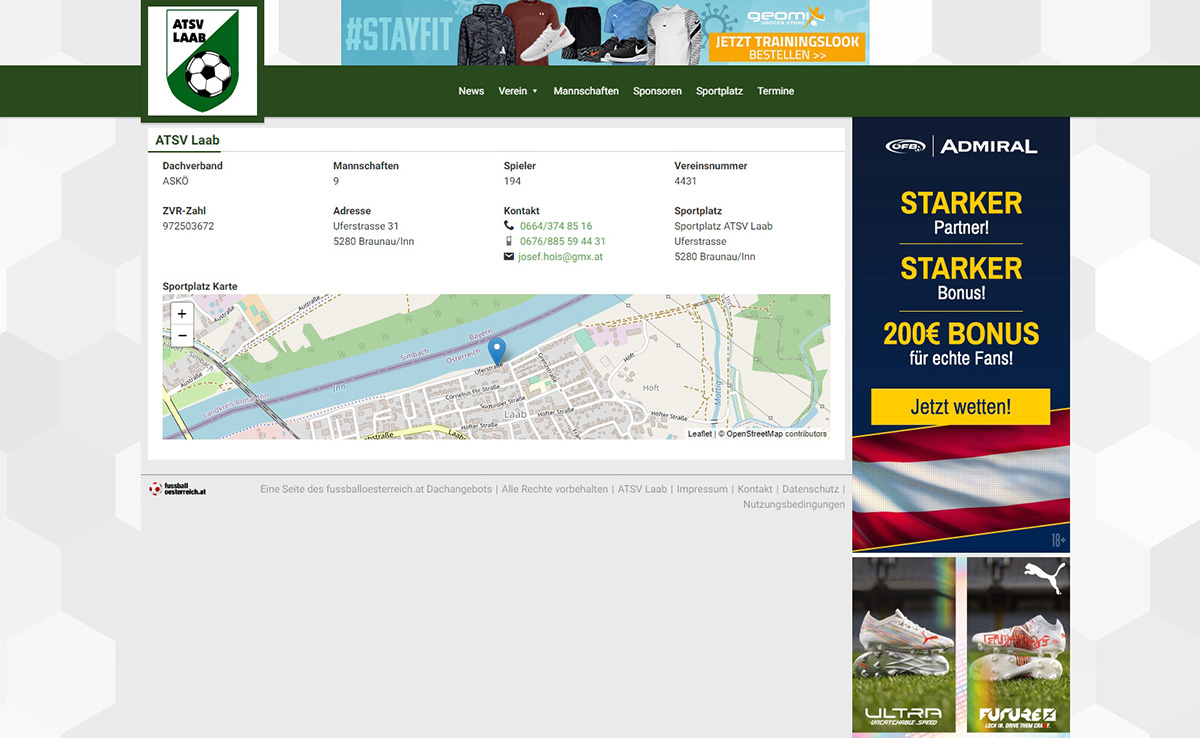
Task: Click the Puma Ultra boot ad image
Action: [904, 645]
